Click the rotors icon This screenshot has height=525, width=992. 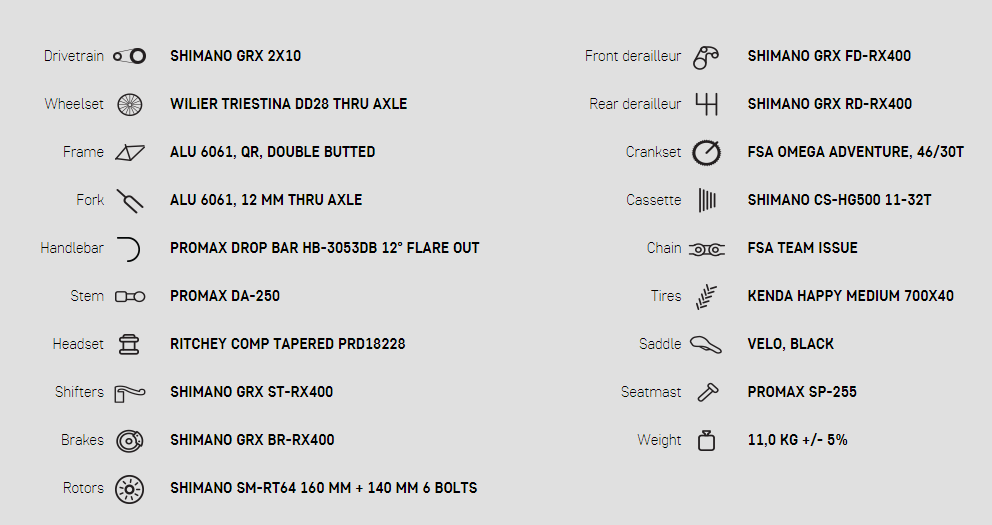tap(130, 488)
